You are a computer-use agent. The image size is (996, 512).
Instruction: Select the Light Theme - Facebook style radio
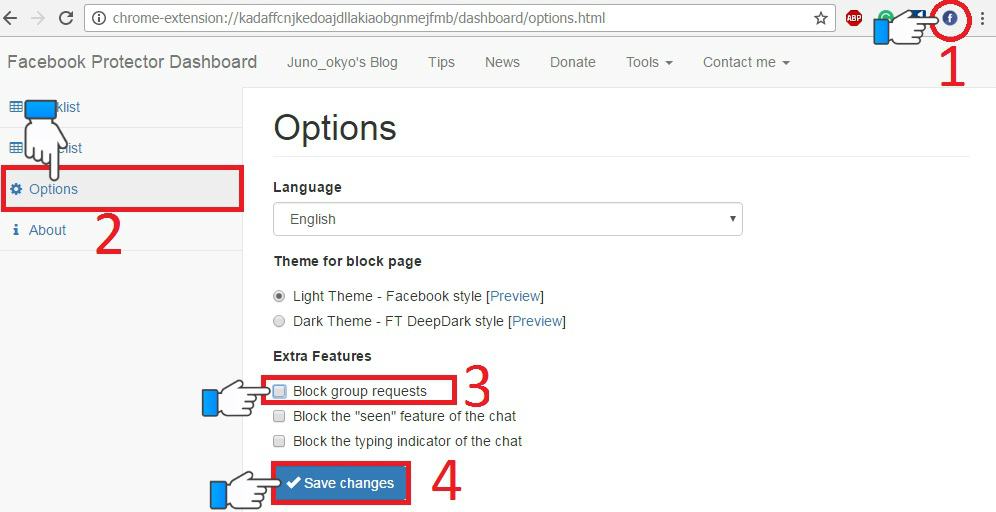(279, 296)
